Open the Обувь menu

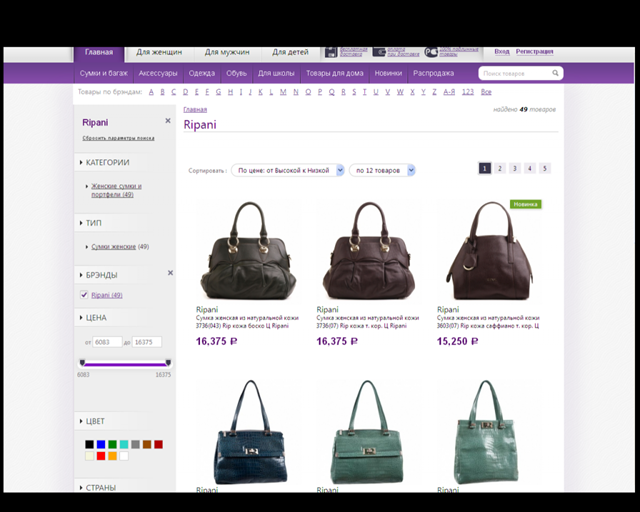pos(237,73)
